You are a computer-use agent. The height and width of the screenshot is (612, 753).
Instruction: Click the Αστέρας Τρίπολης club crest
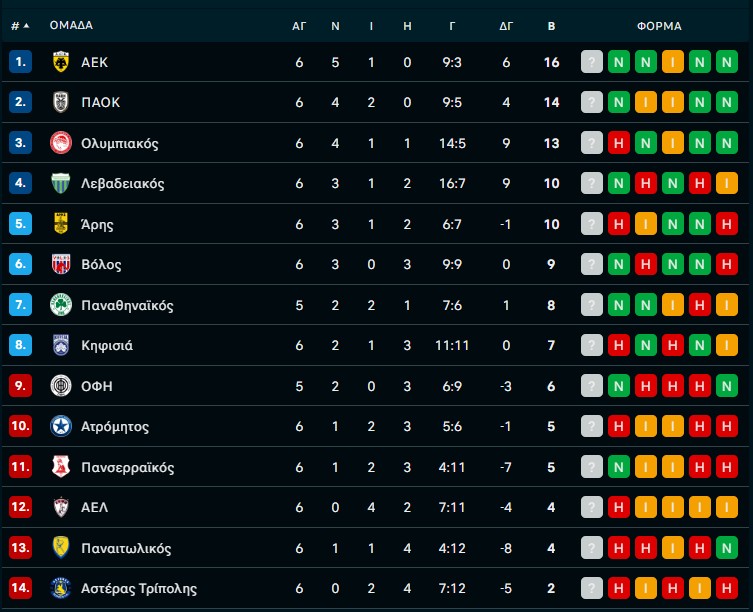61,589
